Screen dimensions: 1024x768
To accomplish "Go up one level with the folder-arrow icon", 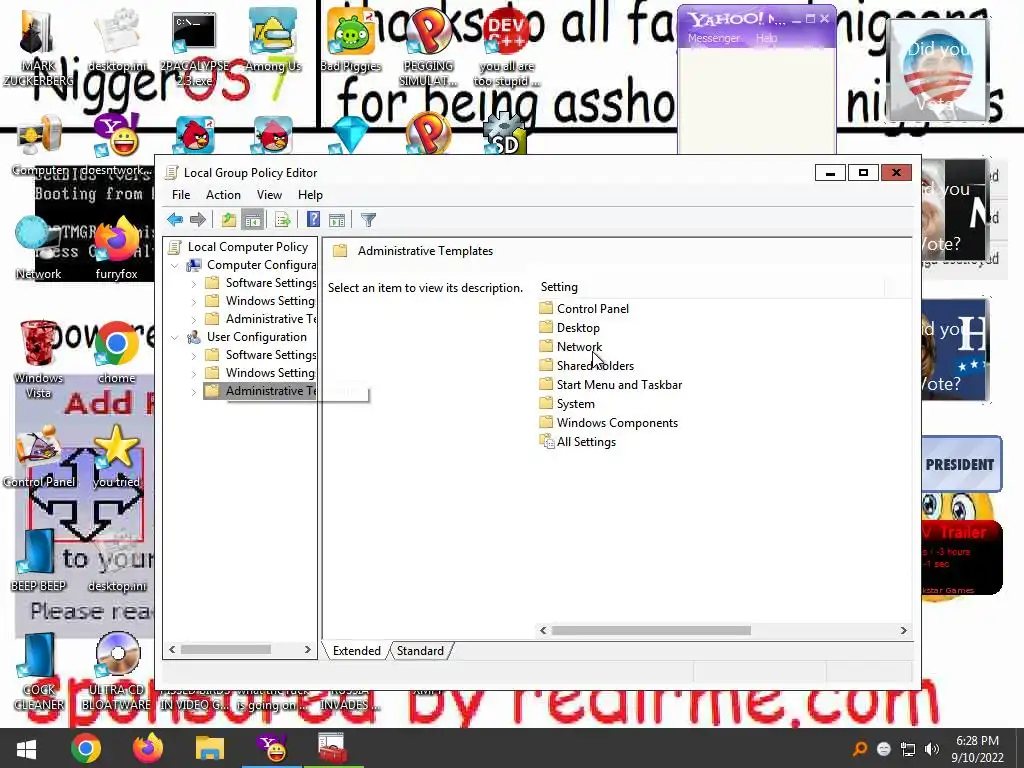I will [x=229, y=220].
